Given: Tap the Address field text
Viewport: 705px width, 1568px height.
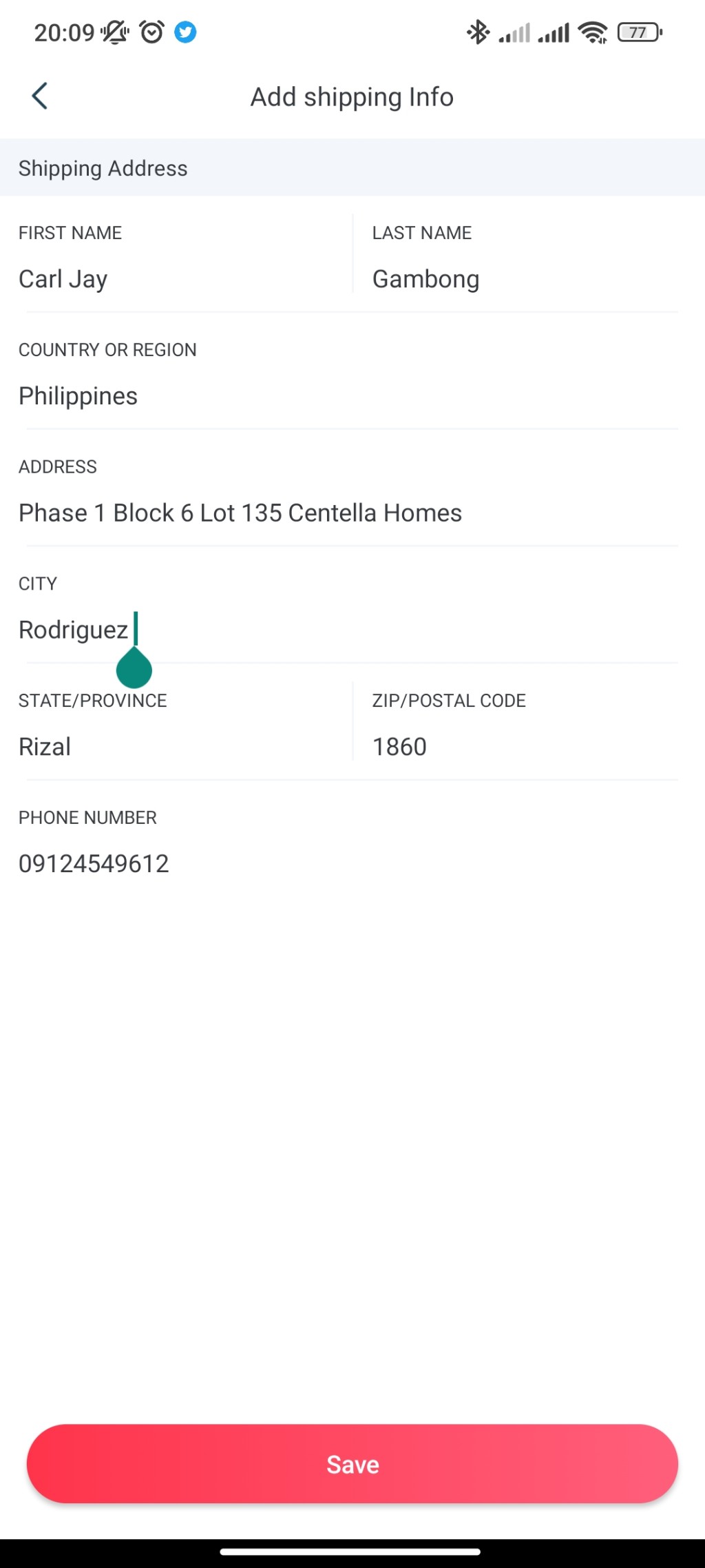Looking at the screenshot, I should (240, 513).
